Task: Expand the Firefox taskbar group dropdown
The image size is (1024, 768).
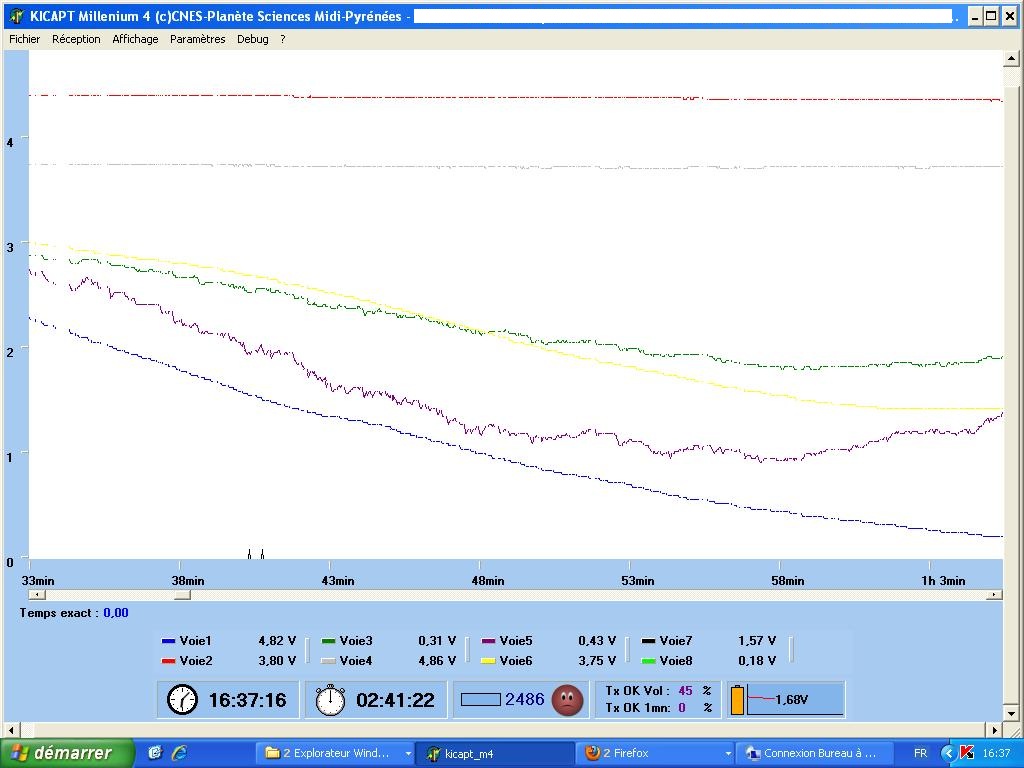Action: tap(727, 753)
